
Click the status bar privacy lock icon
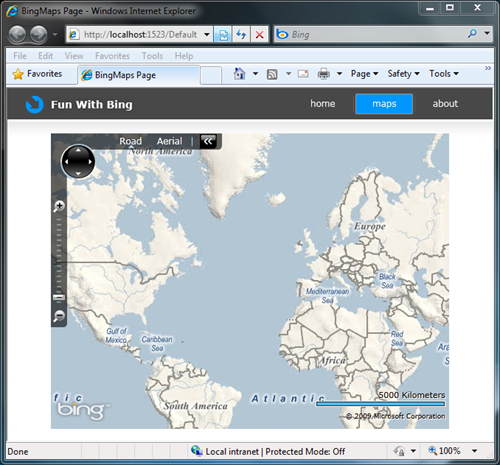click(x=399, y=451)
